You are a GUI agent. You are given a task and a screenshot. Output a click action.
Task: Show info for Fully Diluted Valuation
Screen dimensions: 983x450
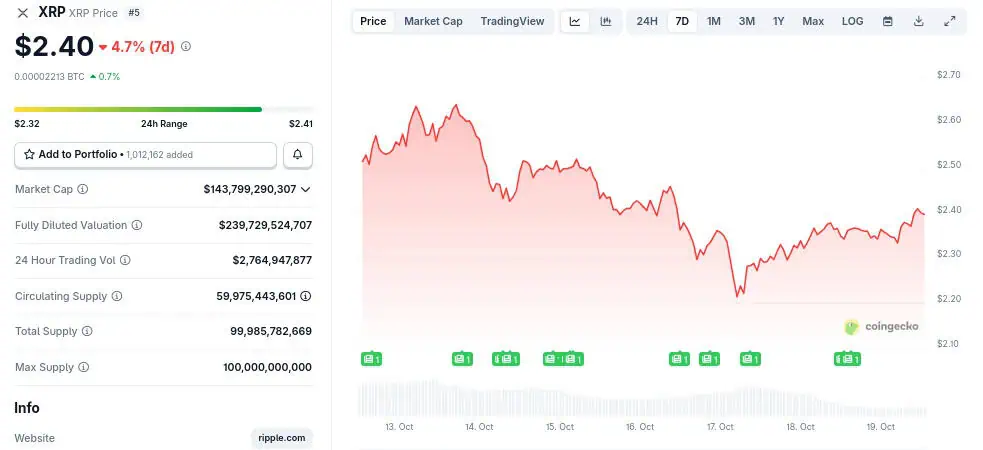click(137, 225)
